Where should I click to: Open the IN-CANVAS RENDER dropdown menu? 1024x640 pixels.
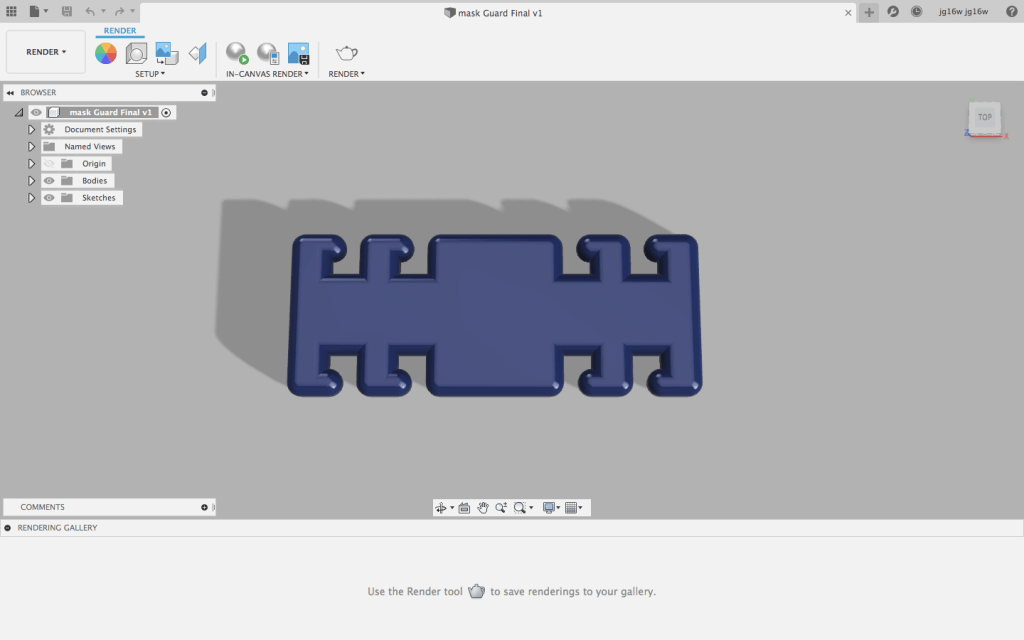267,74
